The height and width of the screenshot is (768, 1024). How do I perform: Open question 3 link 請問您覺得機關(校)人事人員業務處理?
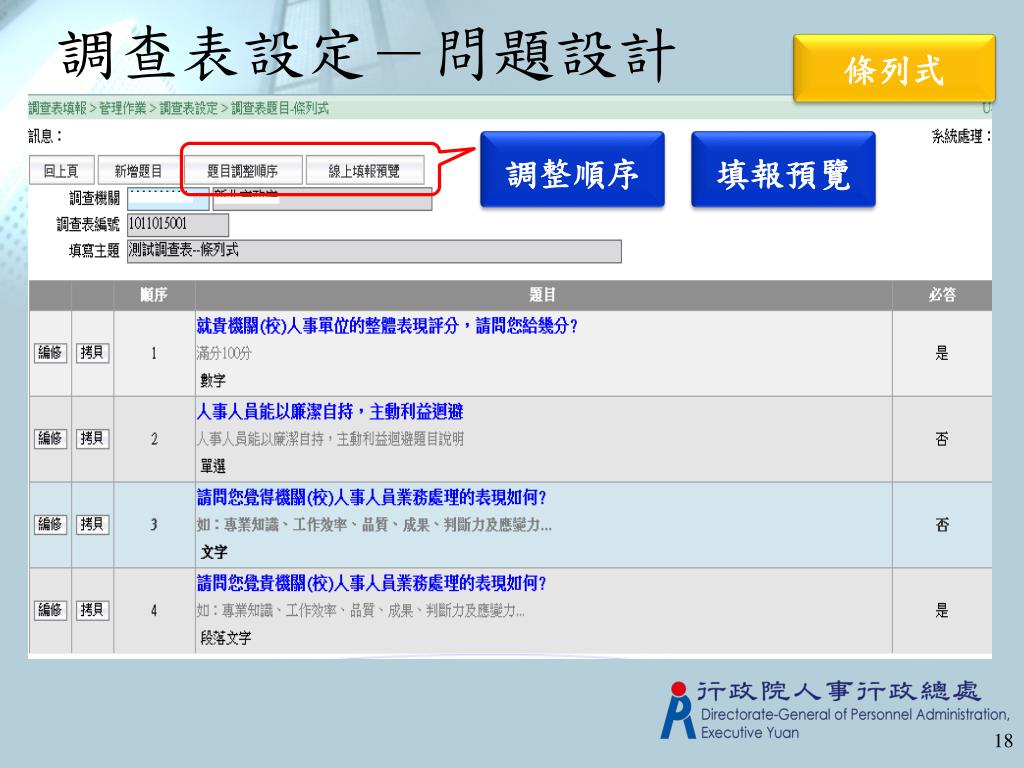coord(371,497)
